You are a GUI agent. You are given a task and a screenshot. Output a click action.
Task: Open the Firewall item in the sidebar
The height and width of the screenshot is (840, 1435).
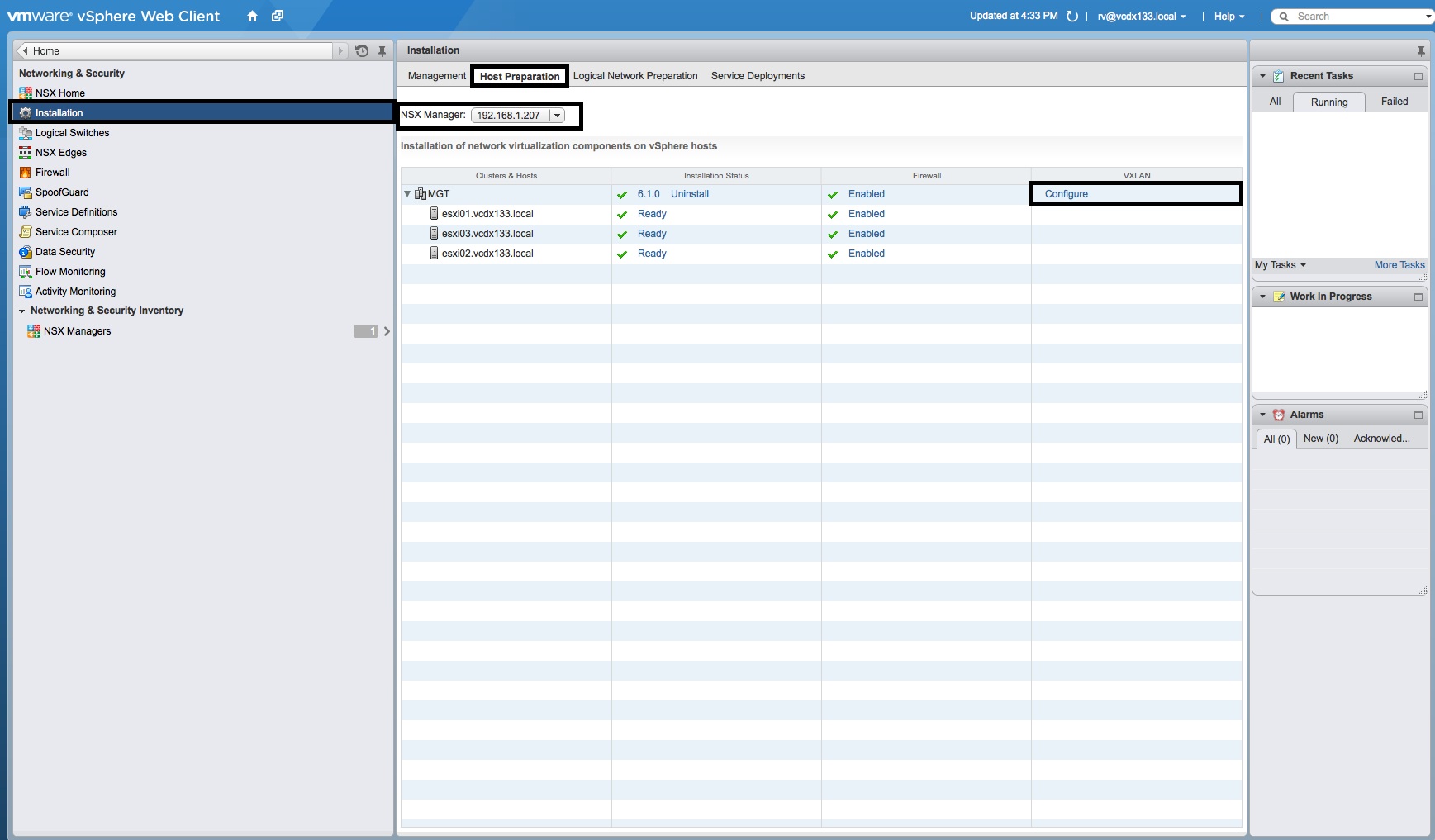(x=52, y=173)
